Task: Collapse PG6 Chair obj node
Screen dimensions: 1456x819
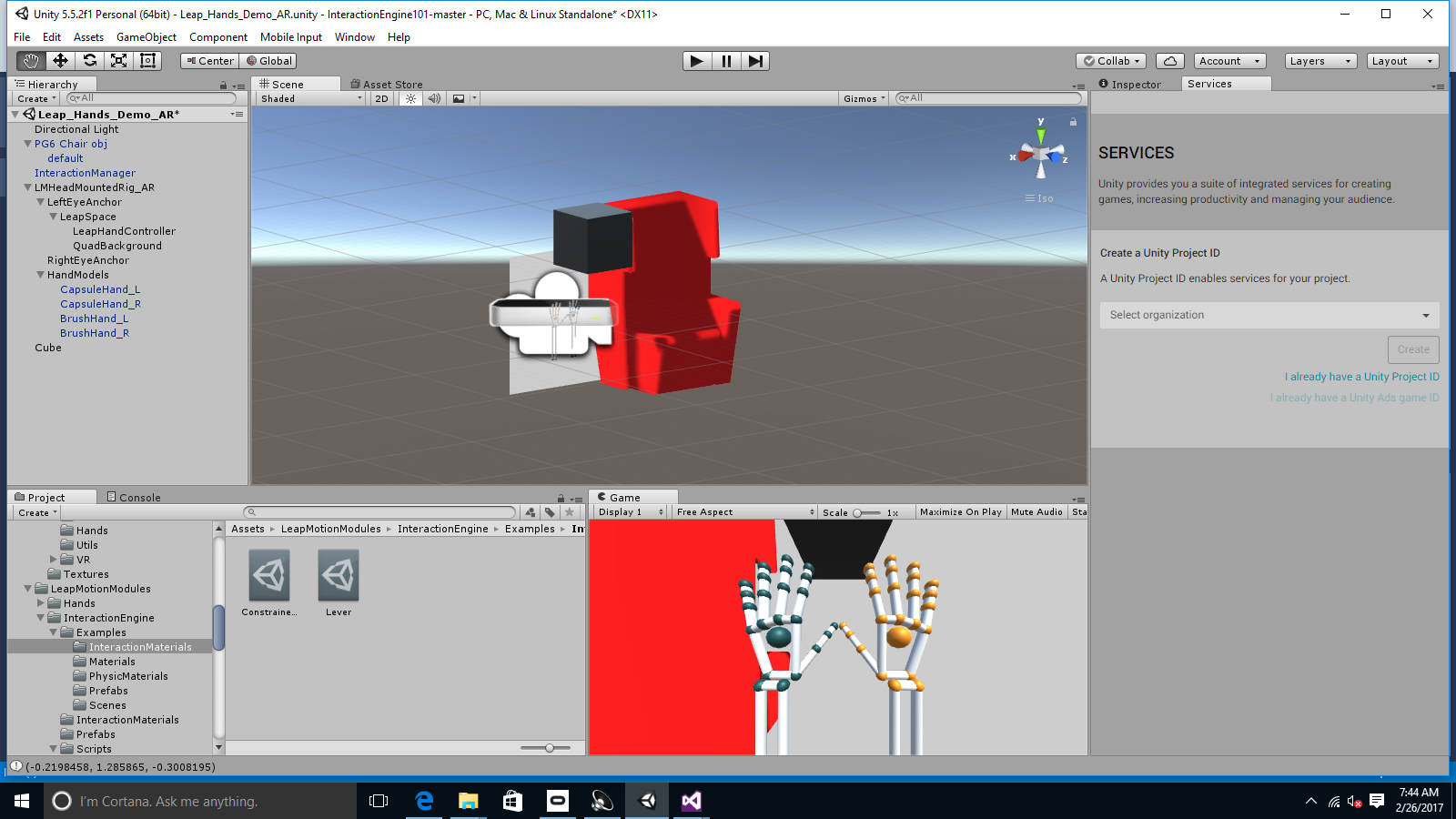Action: 27,144
